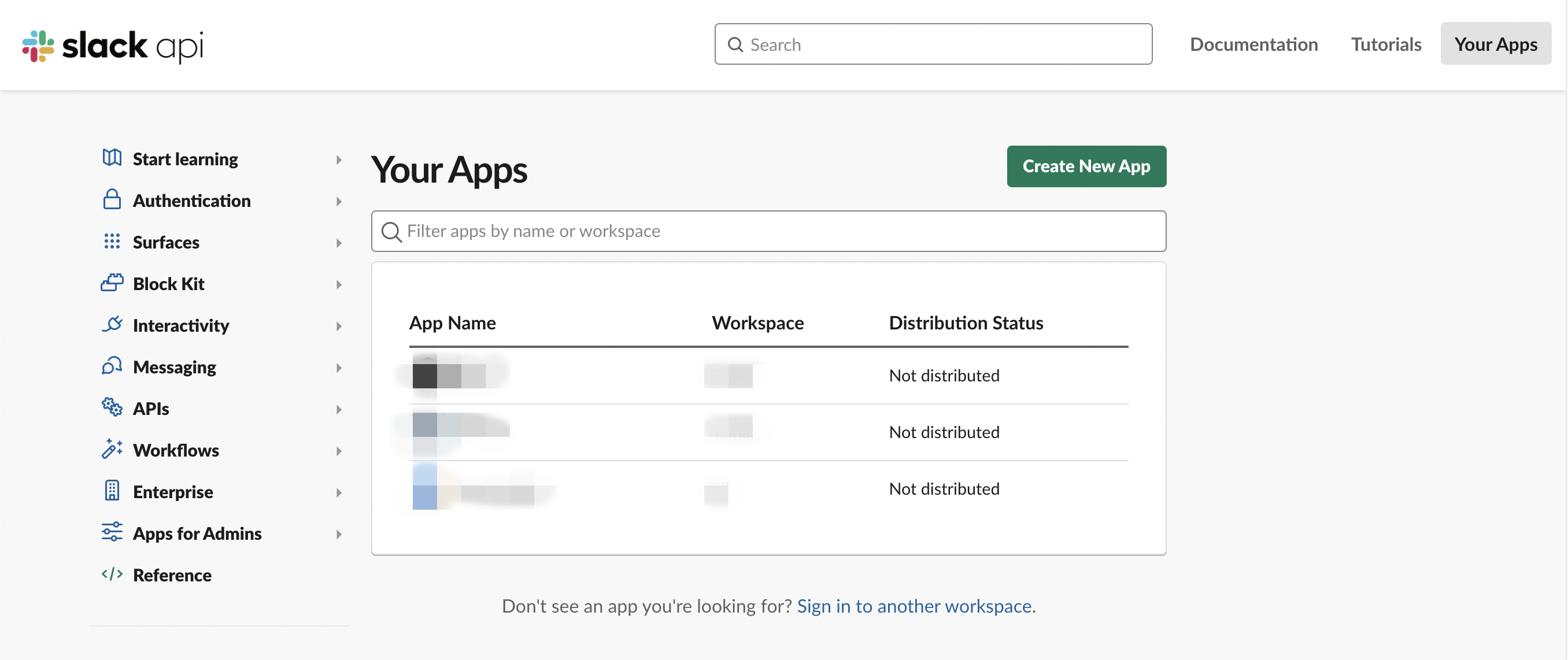Focus the Filter apps by name field
Image resolution: width=1568 pixels, height=660 pixels.
(x=768, y=231)
